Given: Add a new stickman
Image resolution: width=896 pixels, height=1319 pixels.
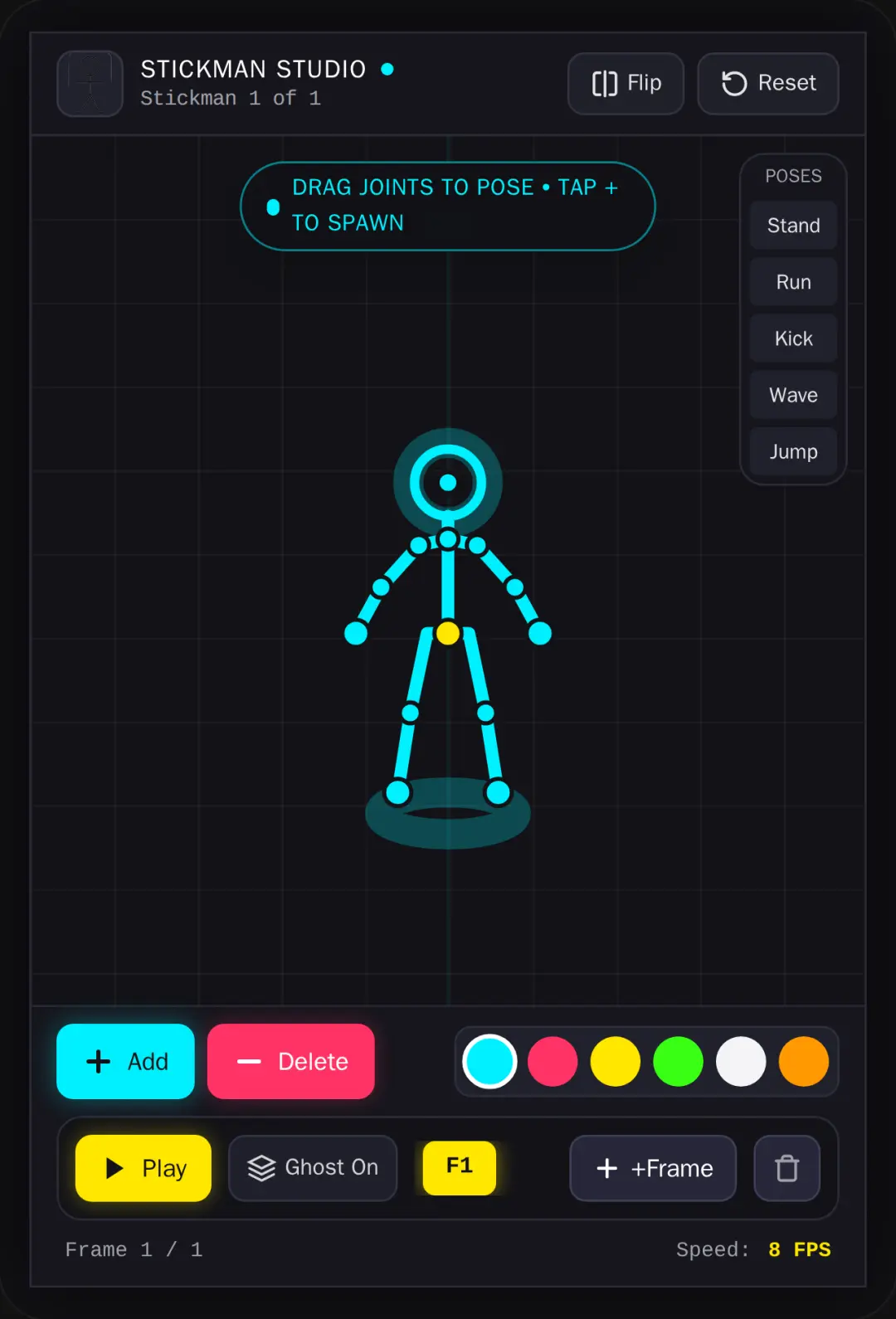Looking at the screenshot, I should point(125,1061).
